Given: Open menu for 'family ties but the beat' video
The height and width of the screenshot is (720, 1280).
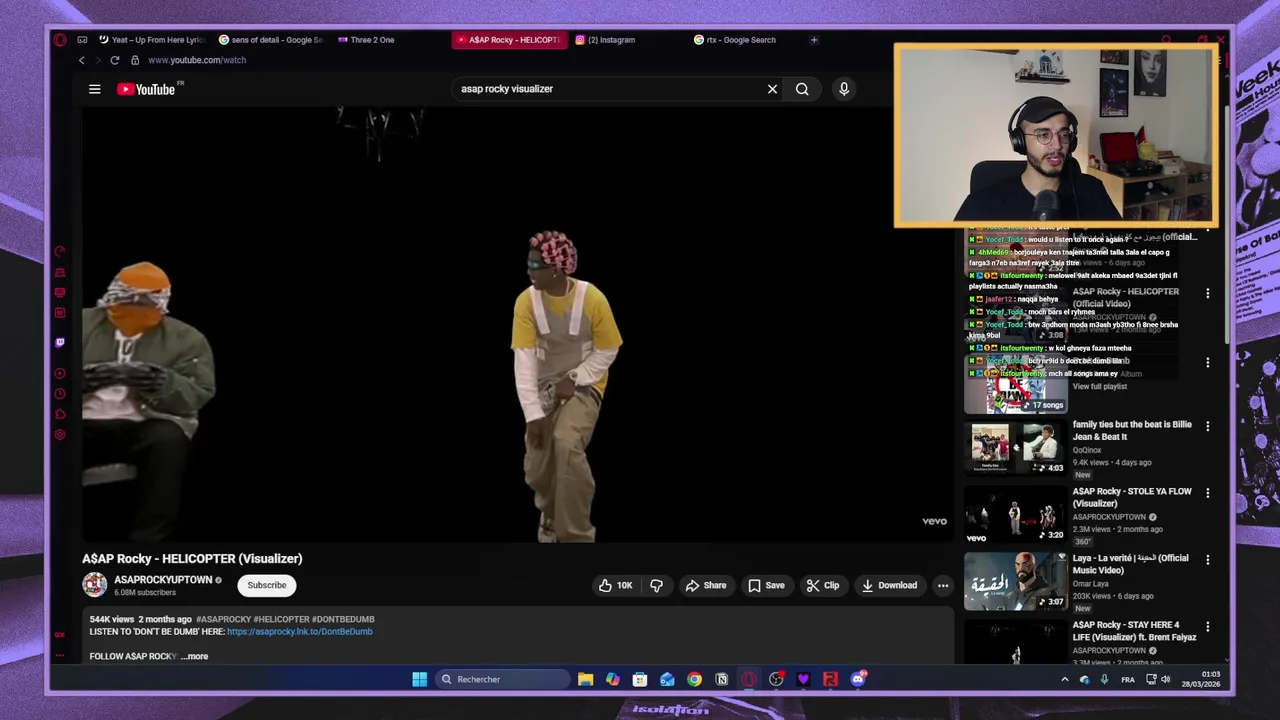Looking at the screenshot, I should point(1207,427).
